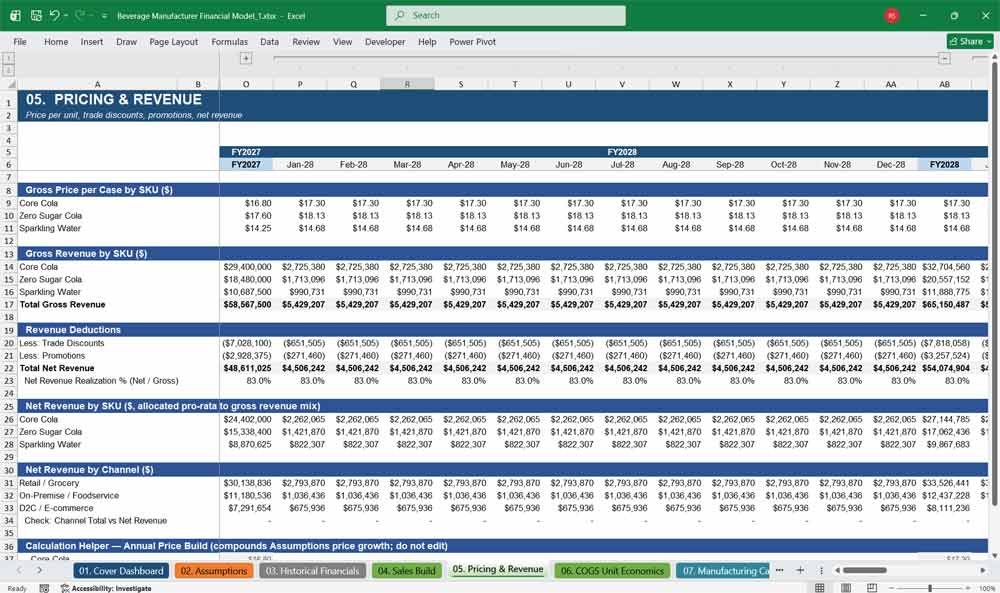Click the Undo arrow icon

54,15
